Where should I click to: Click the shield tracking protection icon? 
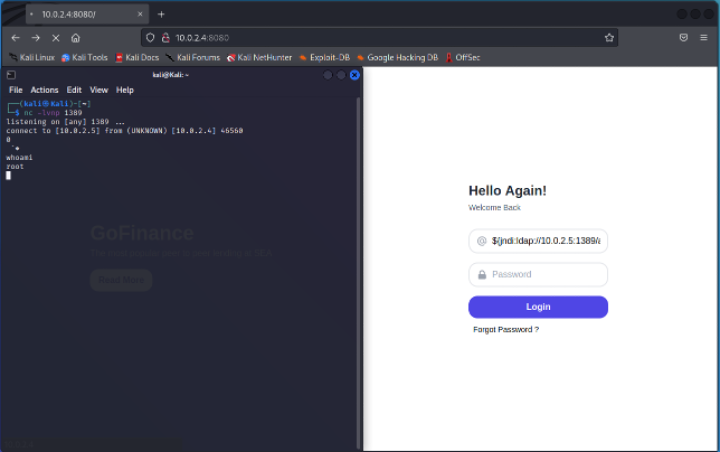tap(150, 38)
